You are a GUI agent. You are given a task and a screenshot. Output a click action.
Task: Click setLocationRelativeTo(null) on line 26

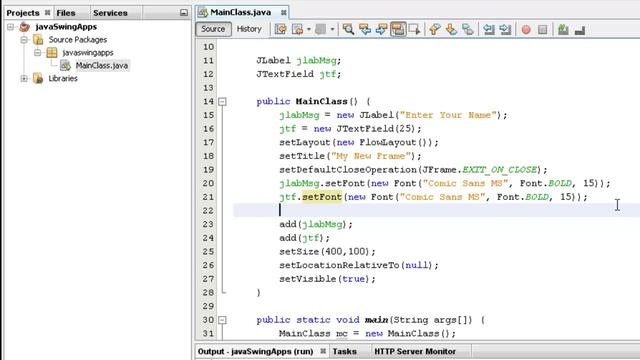(x=356, y=265)
